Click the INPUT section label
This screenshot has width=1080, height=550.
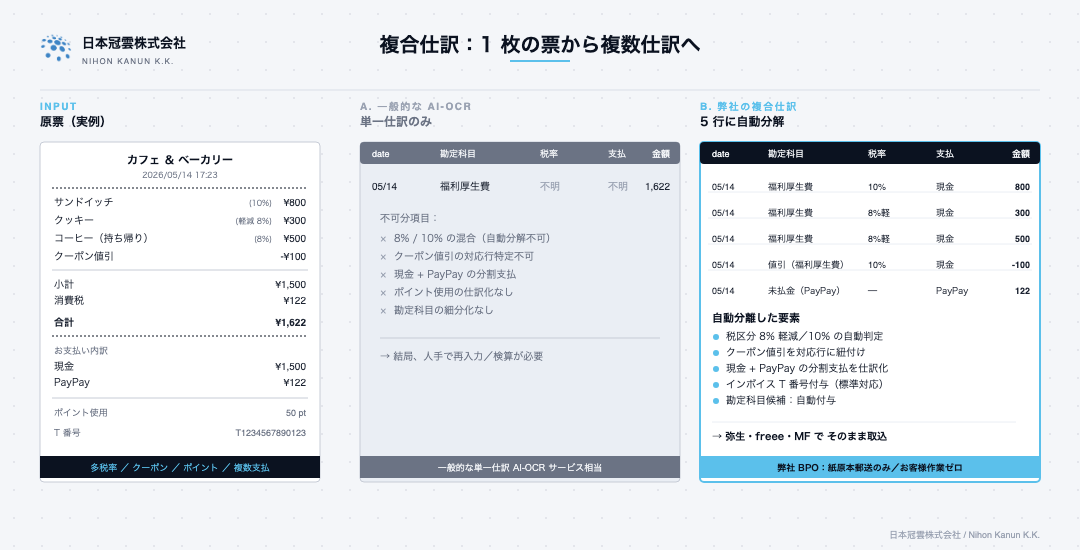pyautogui.click(x=59, y=106)
